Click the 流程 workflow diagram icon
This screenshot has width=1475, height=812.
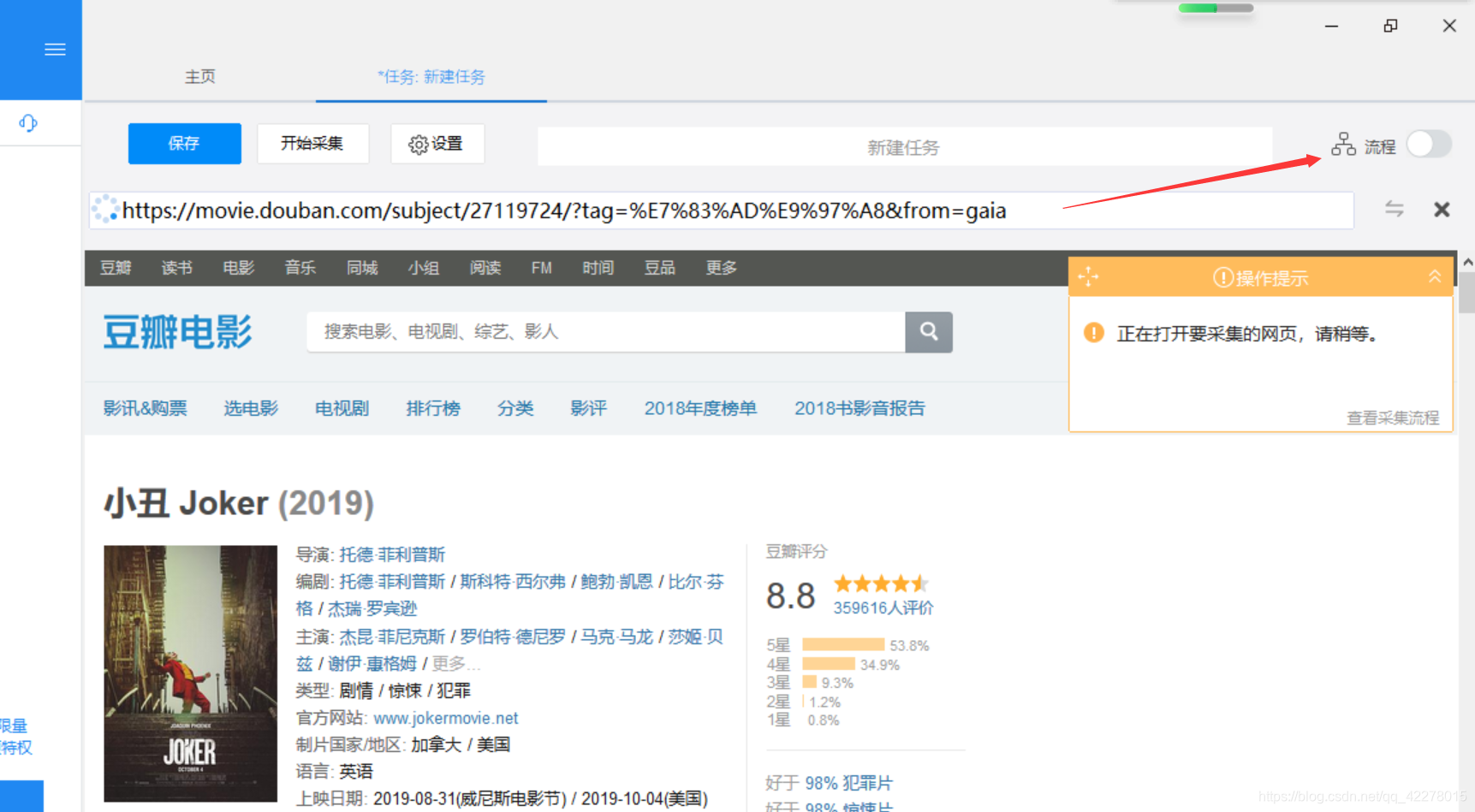tap(1343, 145)
